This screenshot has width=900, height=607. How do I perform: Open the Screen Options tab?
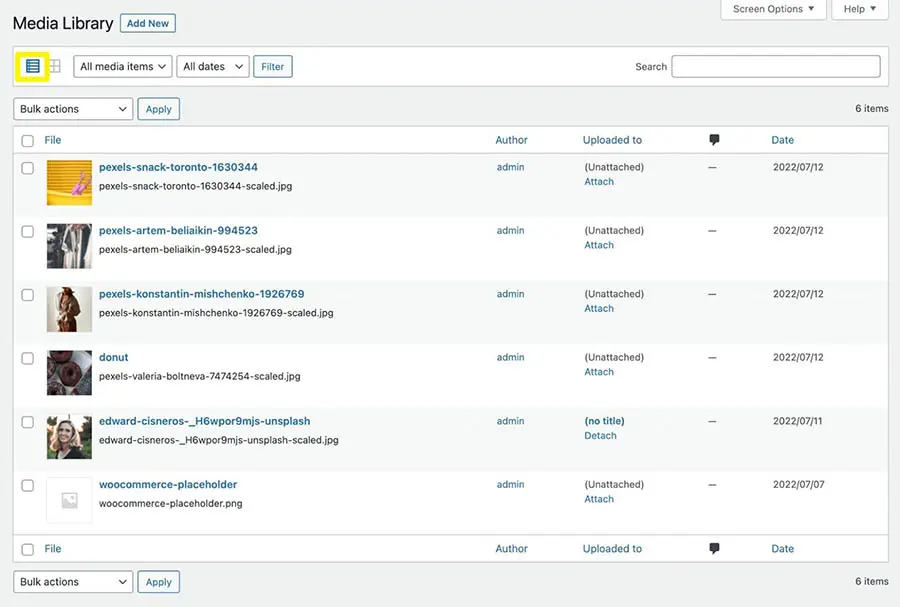point(773,9)
